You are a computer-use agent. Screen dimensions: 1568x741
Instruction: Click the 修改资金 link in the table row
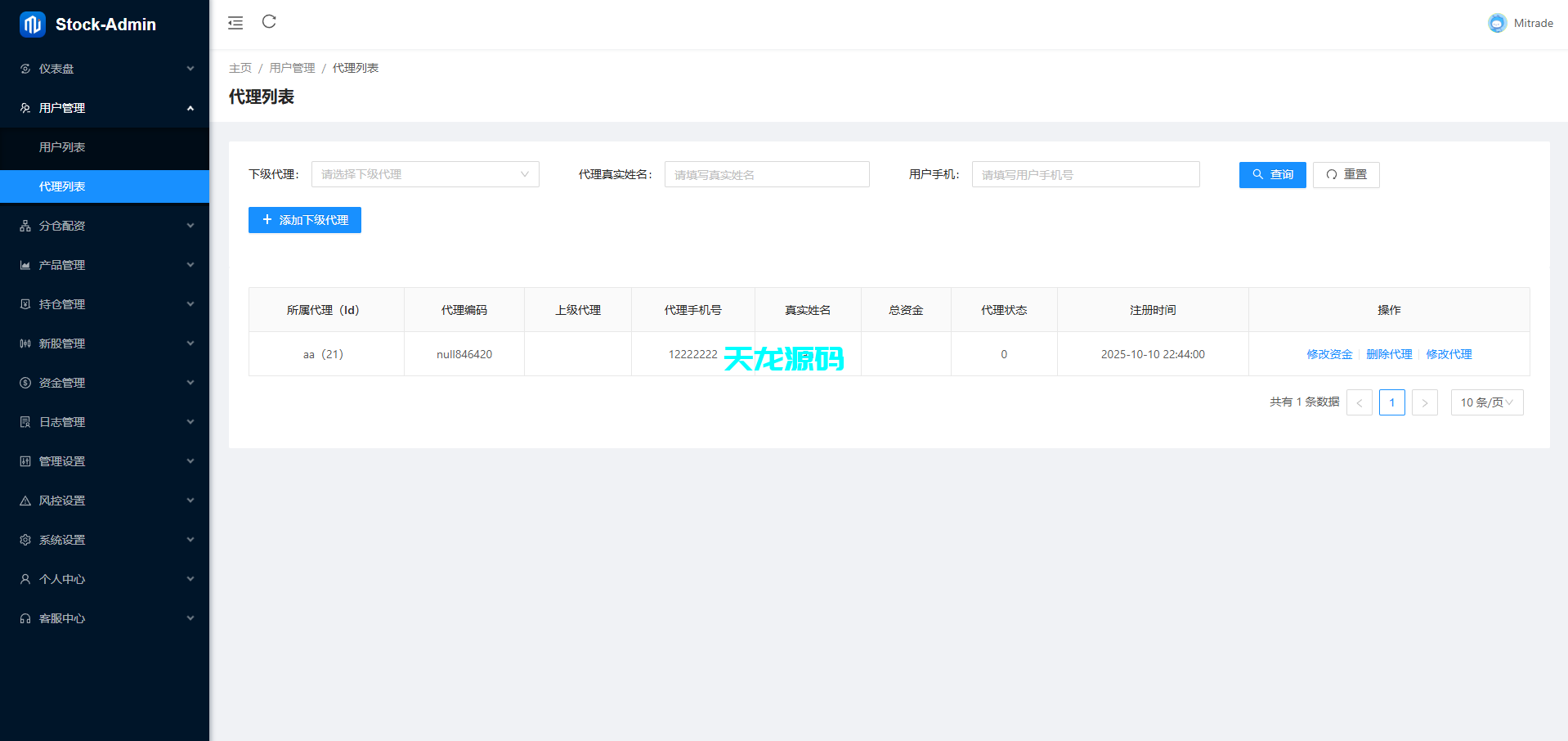point(1329,354)
